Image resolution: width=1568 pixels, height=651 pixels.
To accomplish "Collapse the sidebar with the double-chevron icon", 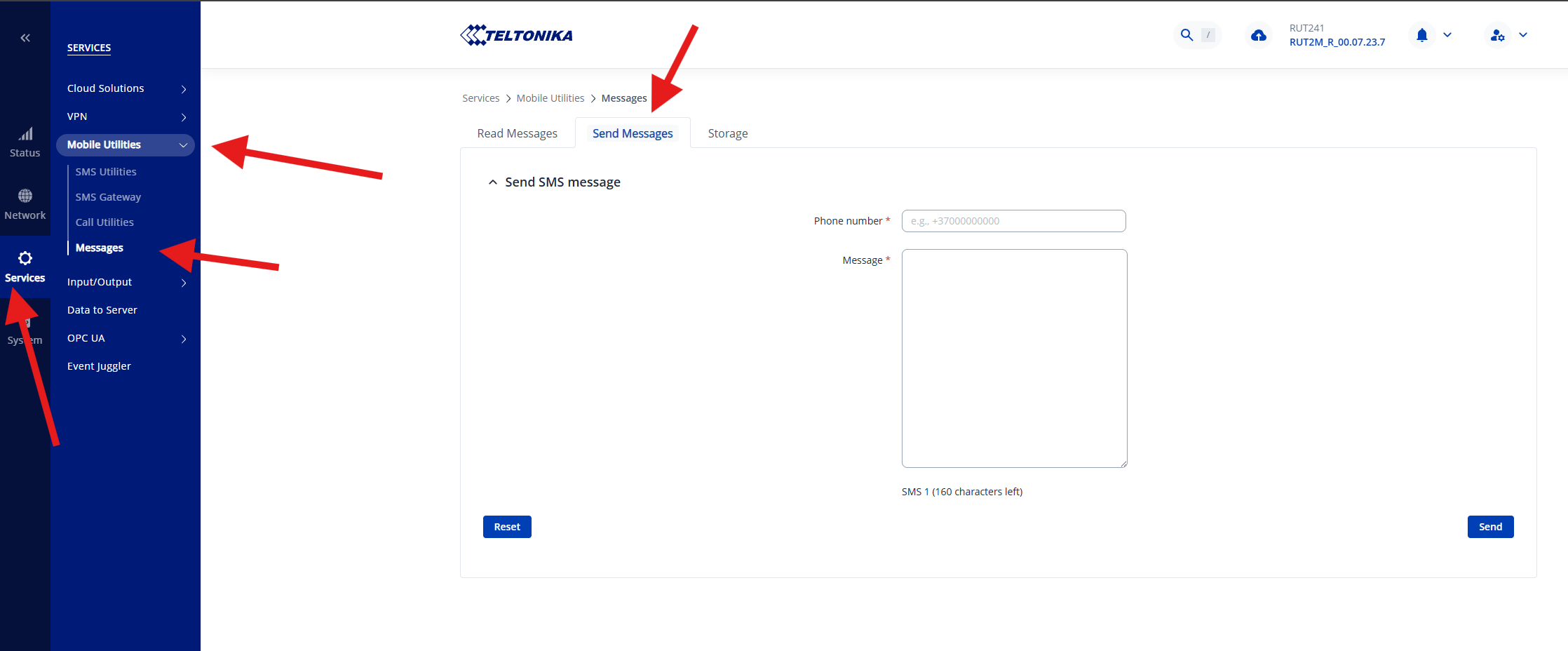I will (x=25, y=38).
